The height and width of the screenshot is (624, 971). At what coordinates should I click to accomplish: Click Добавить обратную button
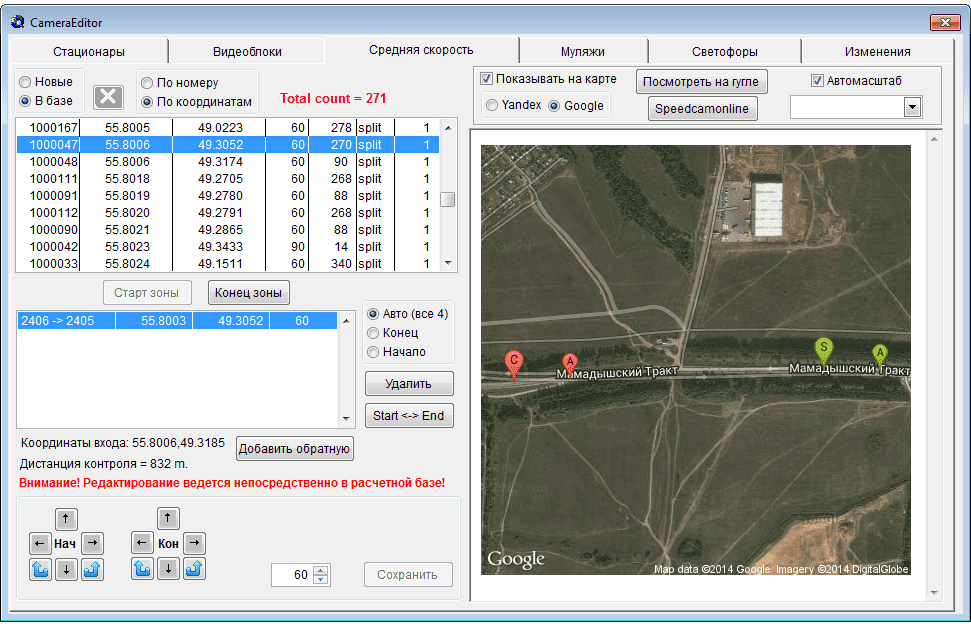pos(295,449)
